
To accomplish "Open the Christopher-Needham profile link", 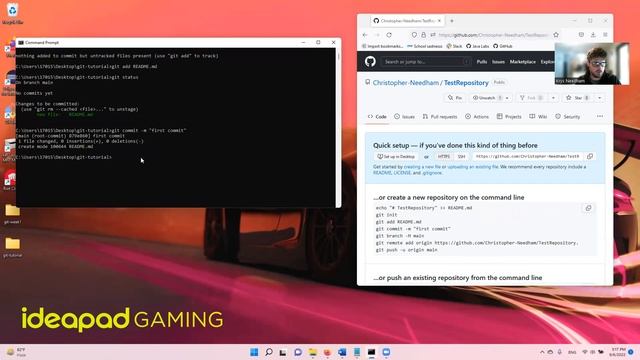I will pos(405,83).
